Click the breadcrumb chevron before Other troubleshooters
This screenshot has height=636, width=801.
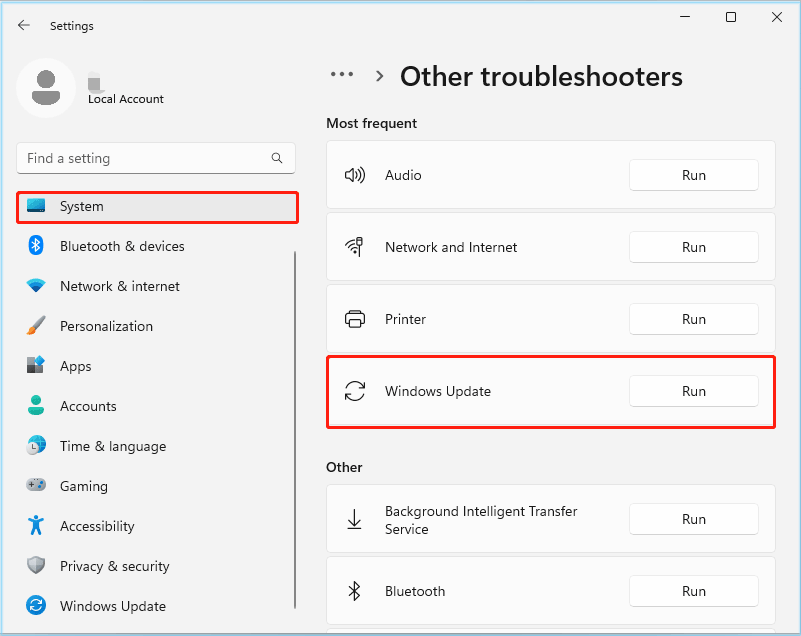click(378, 75)
